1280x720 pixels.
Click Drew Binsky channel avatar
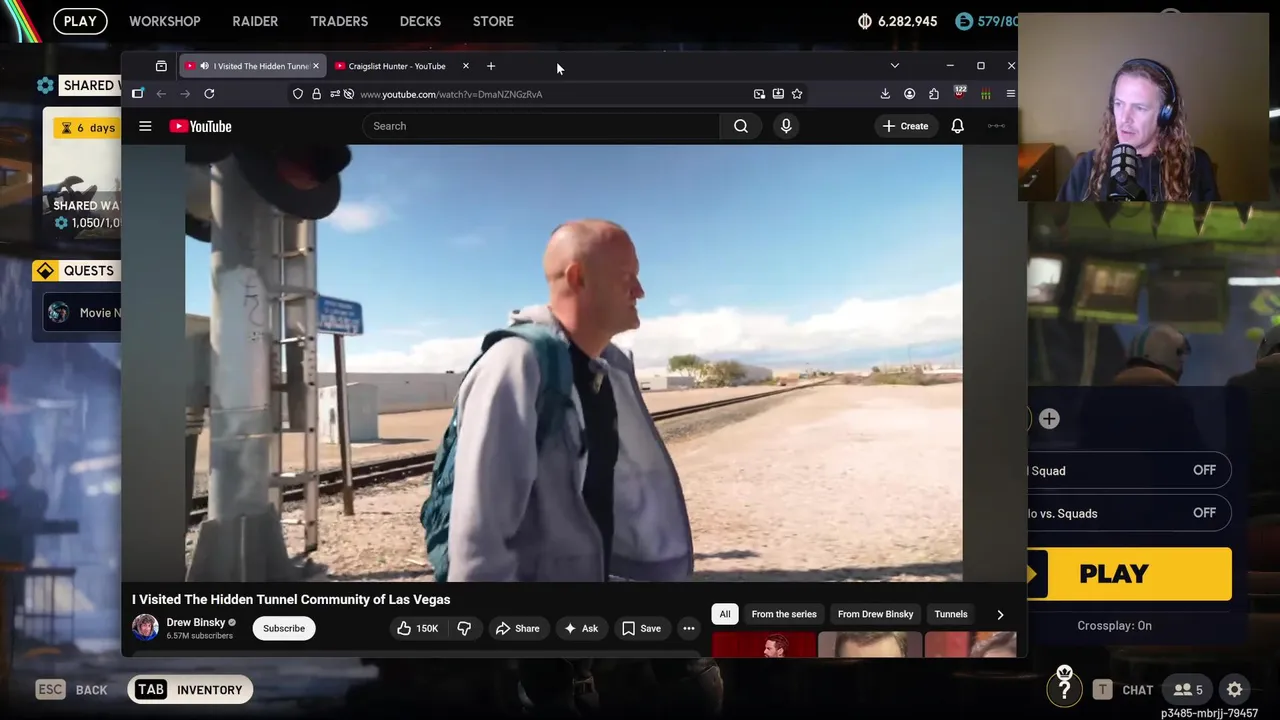click(145, 628)
